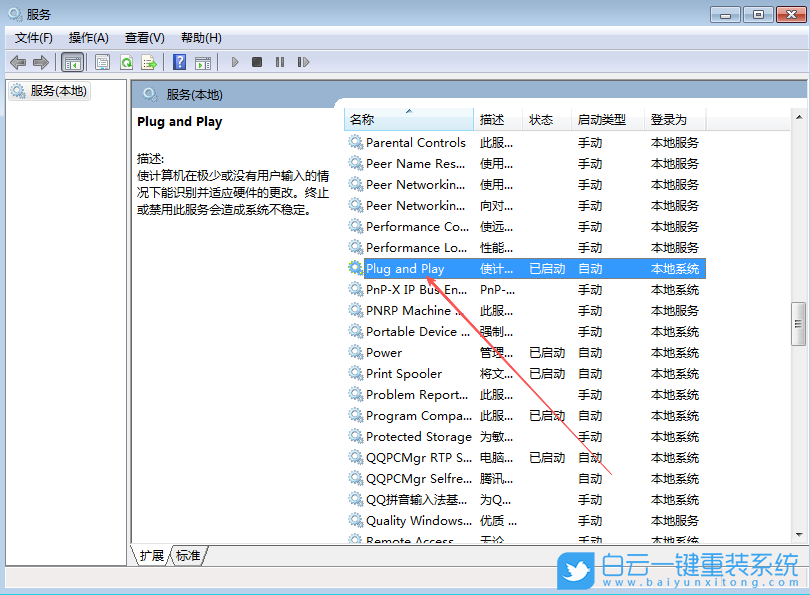The width and height of the screenshot is (810, 595).
Task: Click the Show/Hide console tree icon
Action: tap(73, 62)
